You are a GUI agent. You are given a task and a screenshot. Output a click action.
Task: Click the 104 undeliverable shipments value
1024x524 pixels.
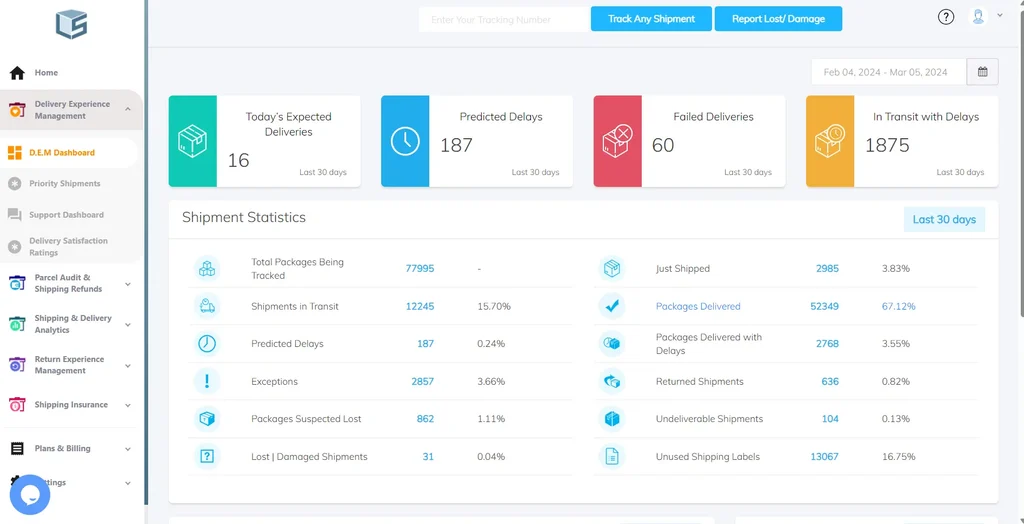[x=830, y=419]
